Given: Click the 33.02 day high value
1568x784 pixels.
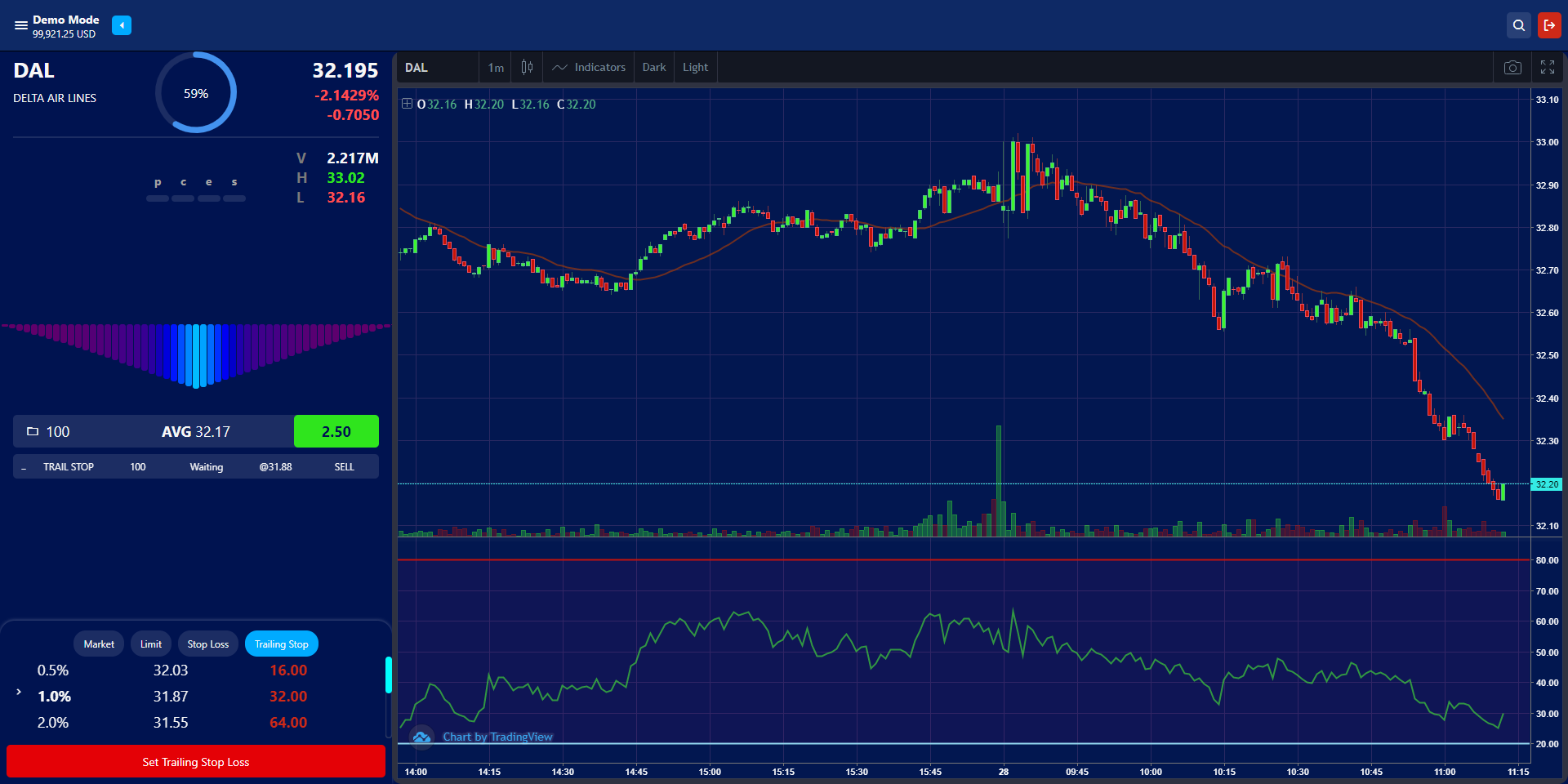Looking at the screenshot, I should [346, 178].
